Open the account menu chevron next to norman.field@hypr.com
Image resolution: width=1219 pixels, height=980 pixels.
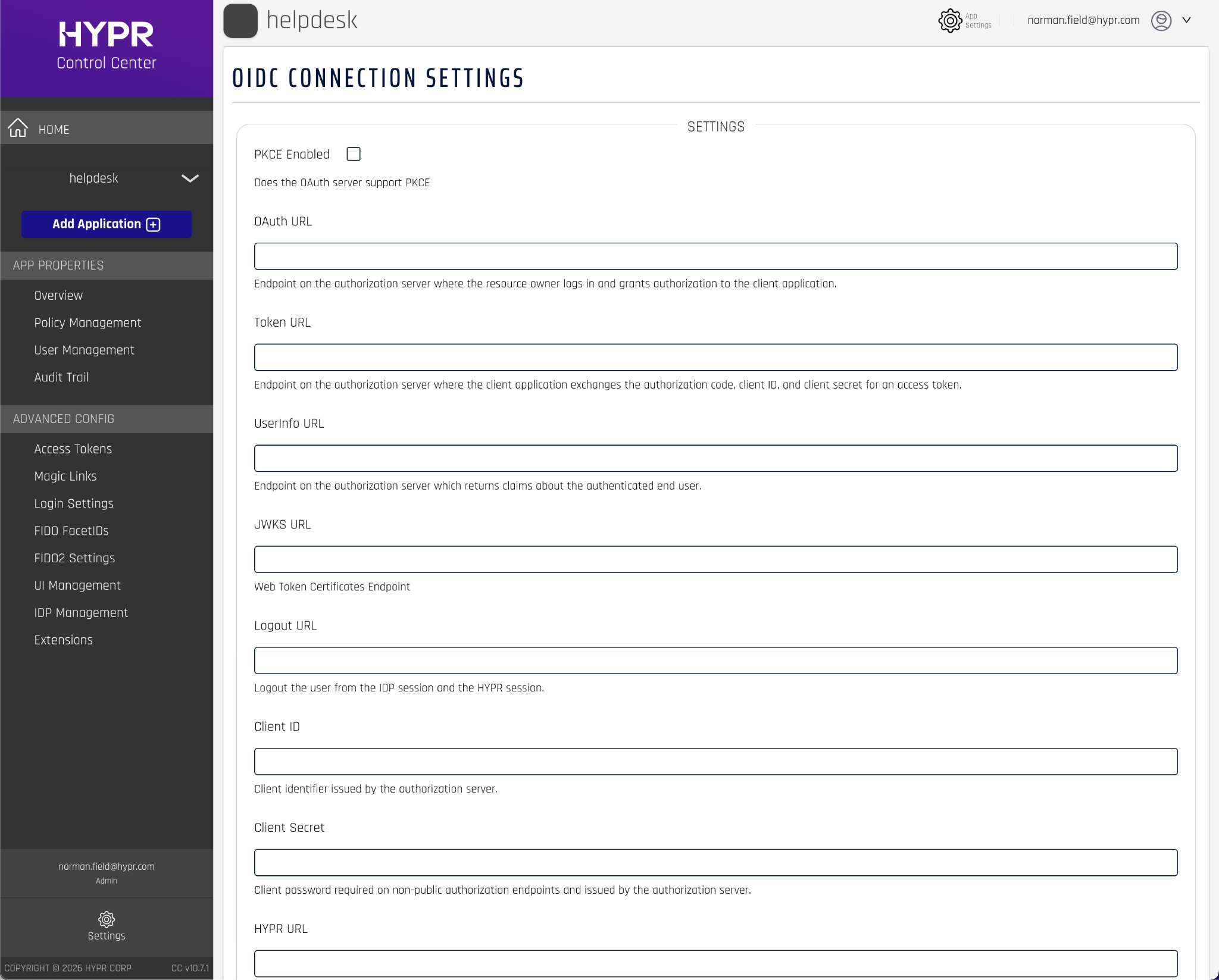point(1186,20)
